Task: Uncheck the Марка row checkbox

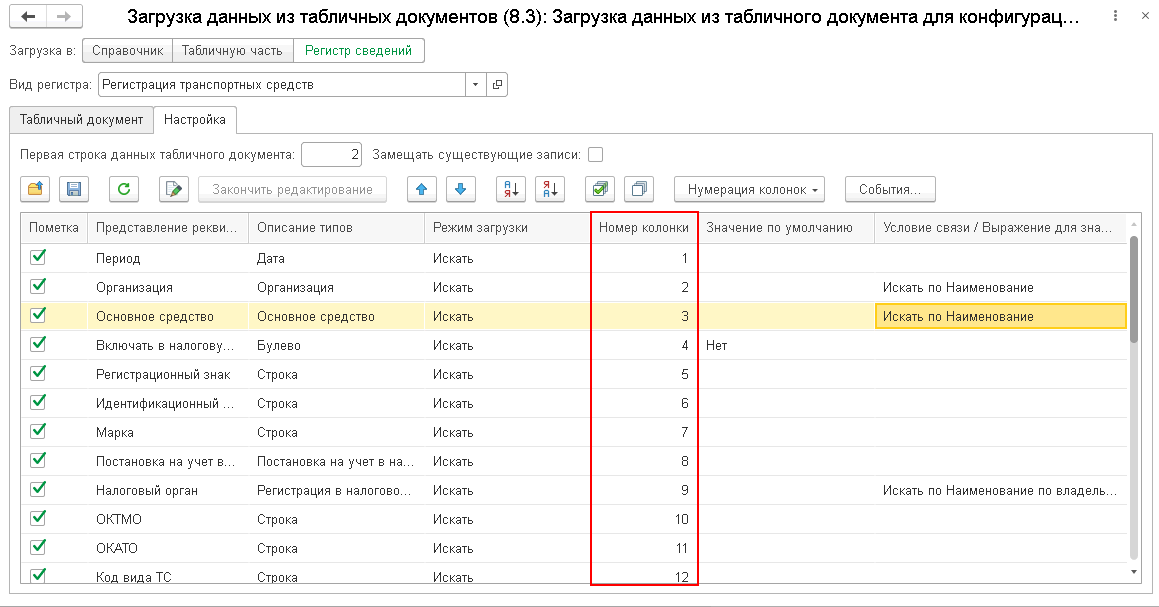Action: [38, 431]
